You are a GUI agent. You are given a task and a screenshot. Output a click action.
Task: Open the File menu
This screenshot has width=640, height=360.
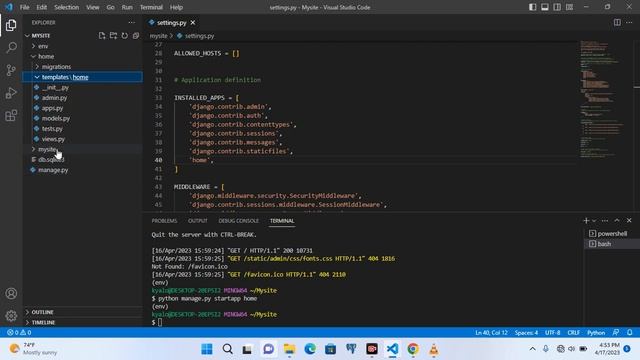(x=24, y=7)
